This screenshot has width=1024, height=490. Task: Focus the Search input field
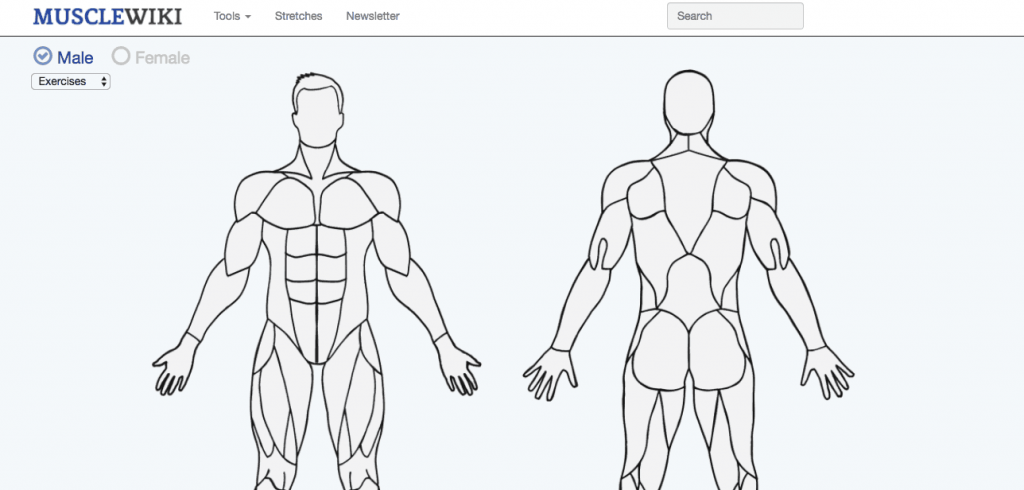click(735, 16)
